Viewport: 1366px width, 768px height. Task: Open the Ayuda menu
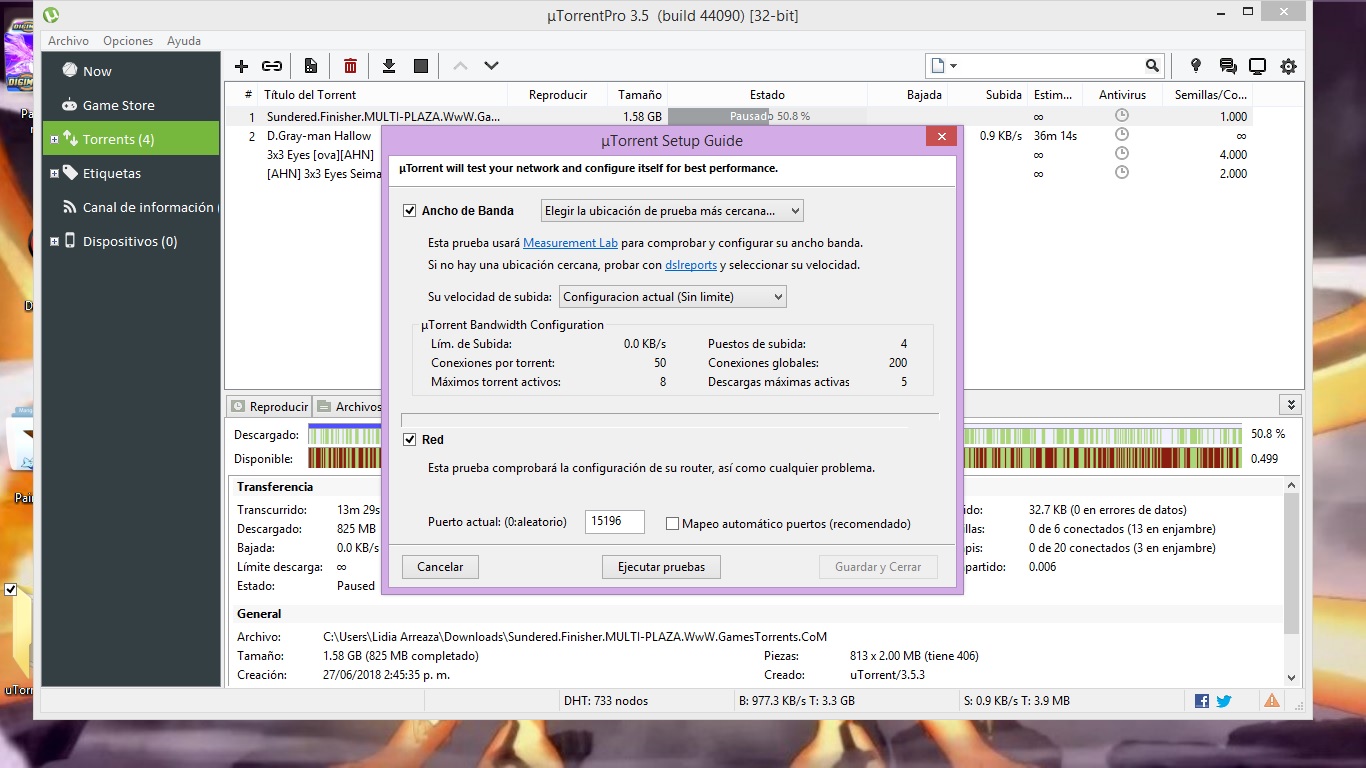pos(184,41)
